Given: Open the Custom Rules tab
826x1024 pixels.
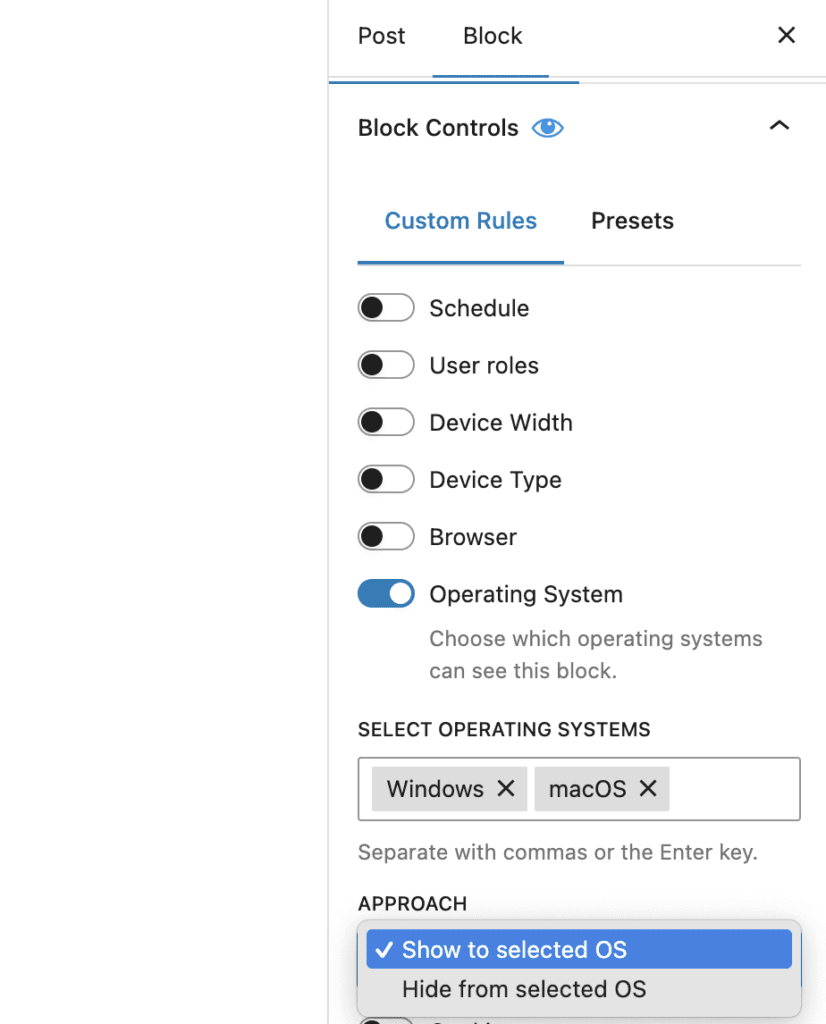Looking at the screenshot, I should 460,220.
